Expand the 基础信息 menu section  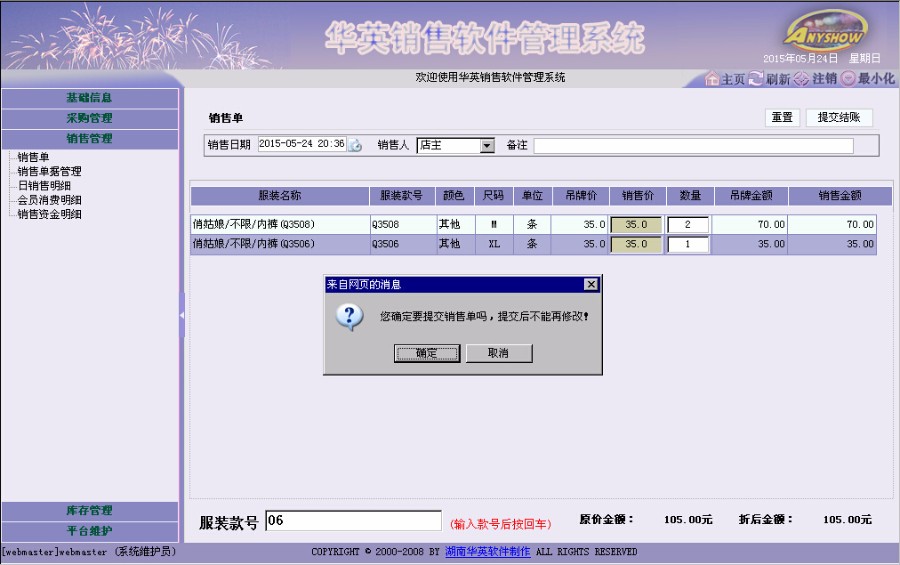[x=90, y=98]
